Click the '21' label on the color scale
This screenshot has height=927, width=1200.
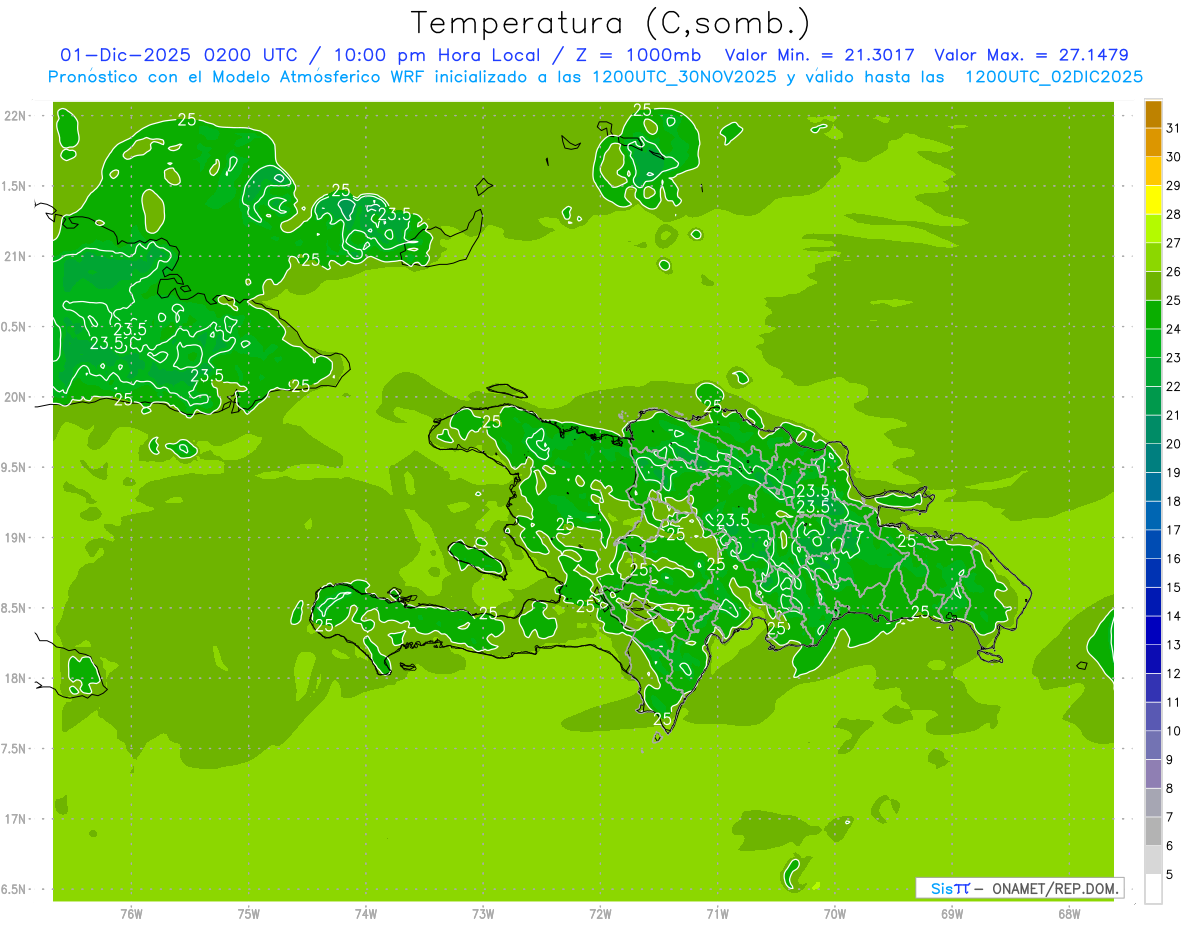pos(1173,415)
